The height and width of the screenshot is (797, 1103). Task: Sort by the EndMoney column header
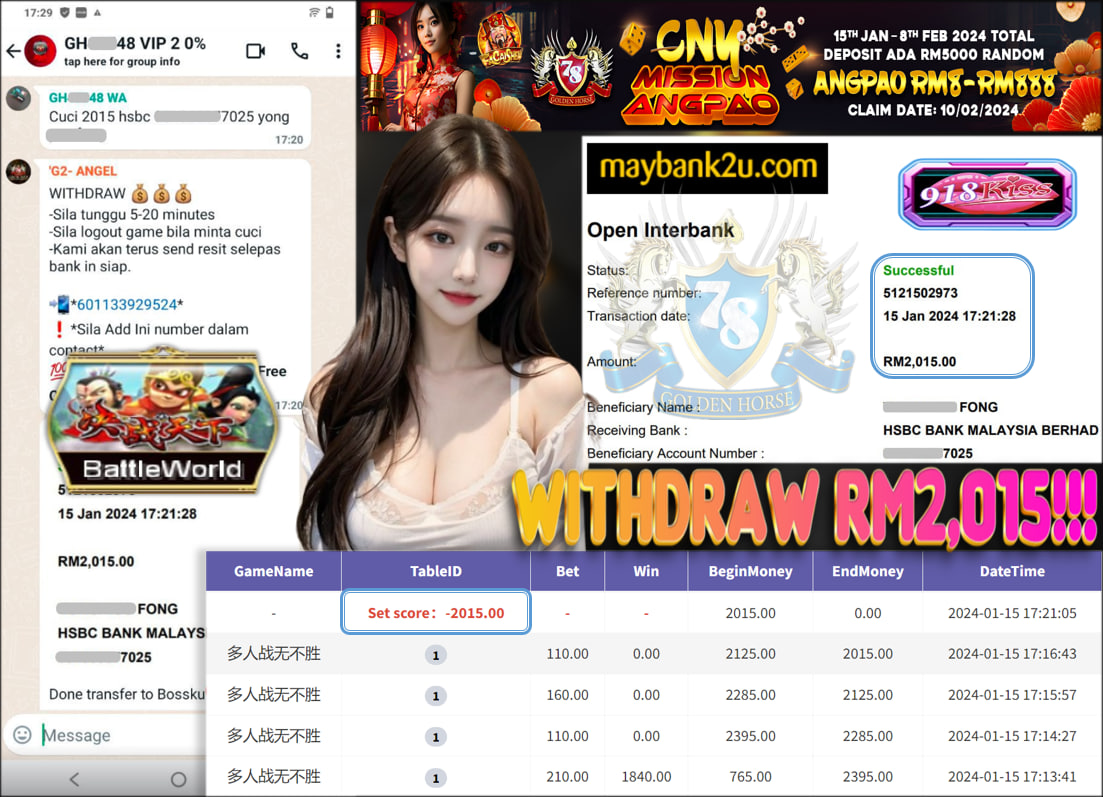[x=867, y=571]
